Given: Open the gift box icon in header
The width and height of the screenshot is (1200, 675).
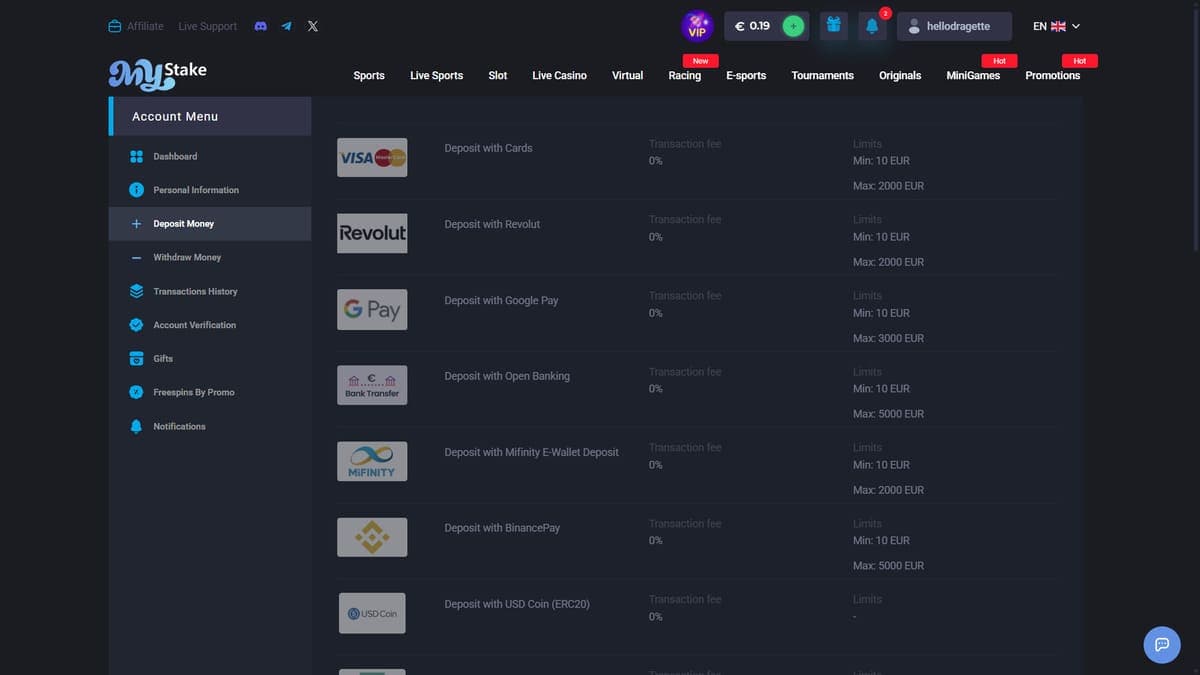Looking at the screenshot, I should [832, 26].
